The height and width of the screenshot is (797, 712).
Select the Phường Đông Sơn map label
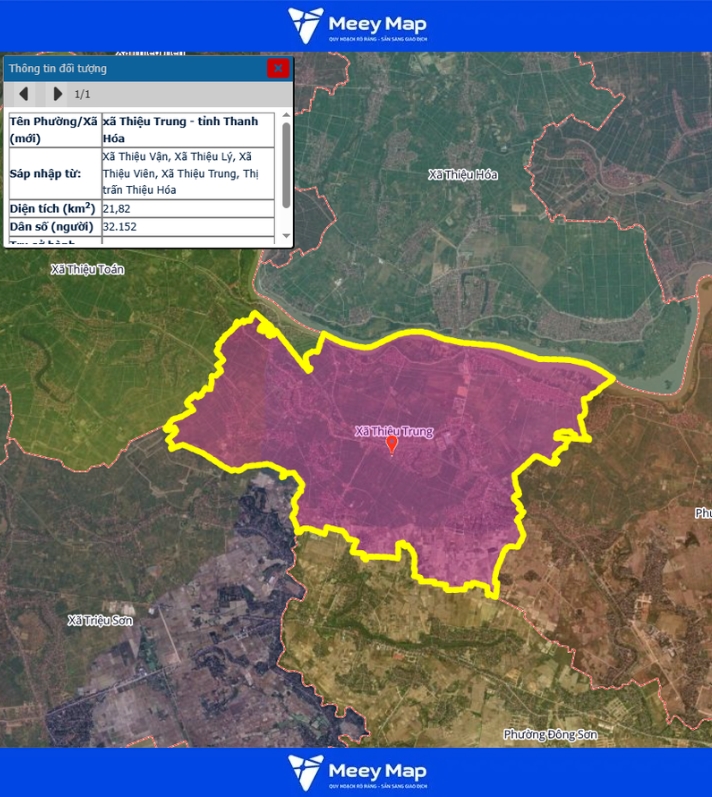pyautogui.click(x=550, y=734)
